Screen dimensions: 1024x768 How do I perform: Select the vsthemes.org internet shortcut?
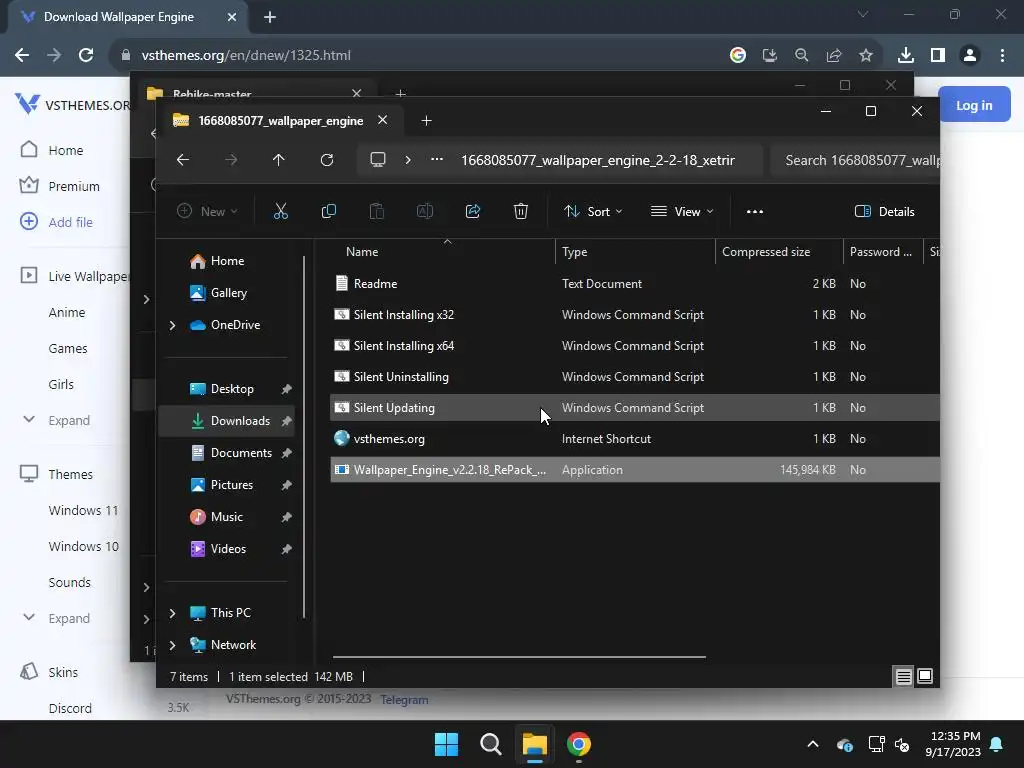point(635,439)
